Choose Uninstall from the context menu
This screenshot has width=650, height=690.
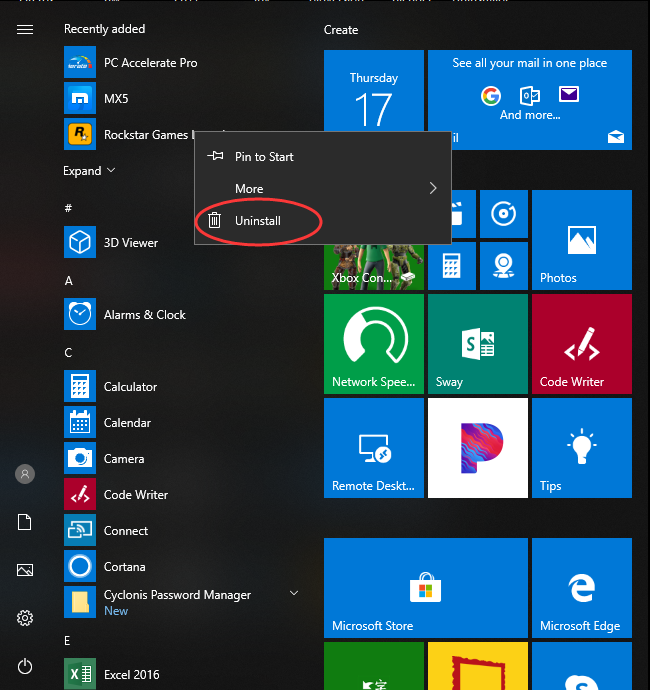click(x=323, y=220)
